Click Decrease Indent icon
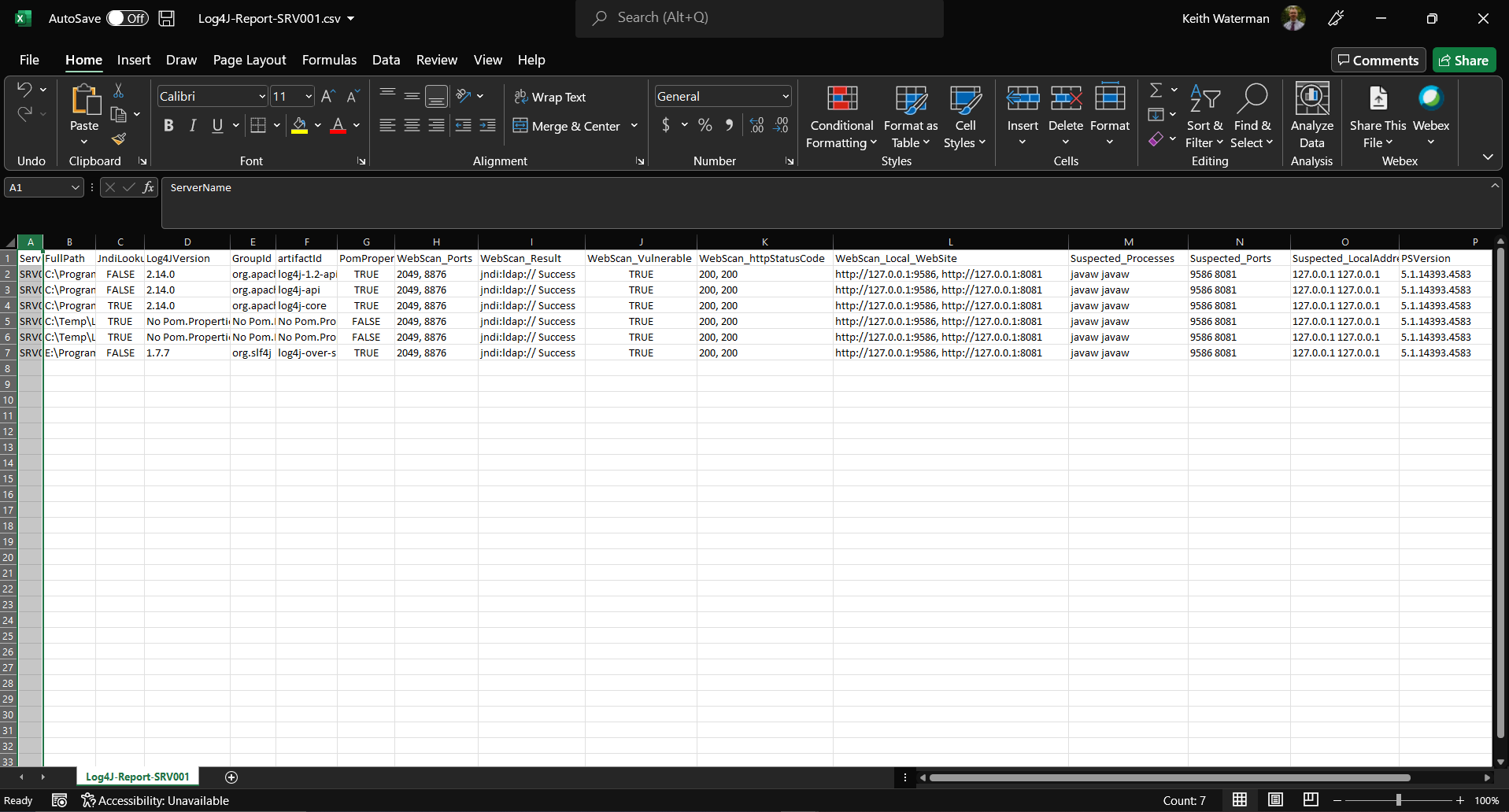The height and width of the screenshot is (812, 1509). pos(464,125)
